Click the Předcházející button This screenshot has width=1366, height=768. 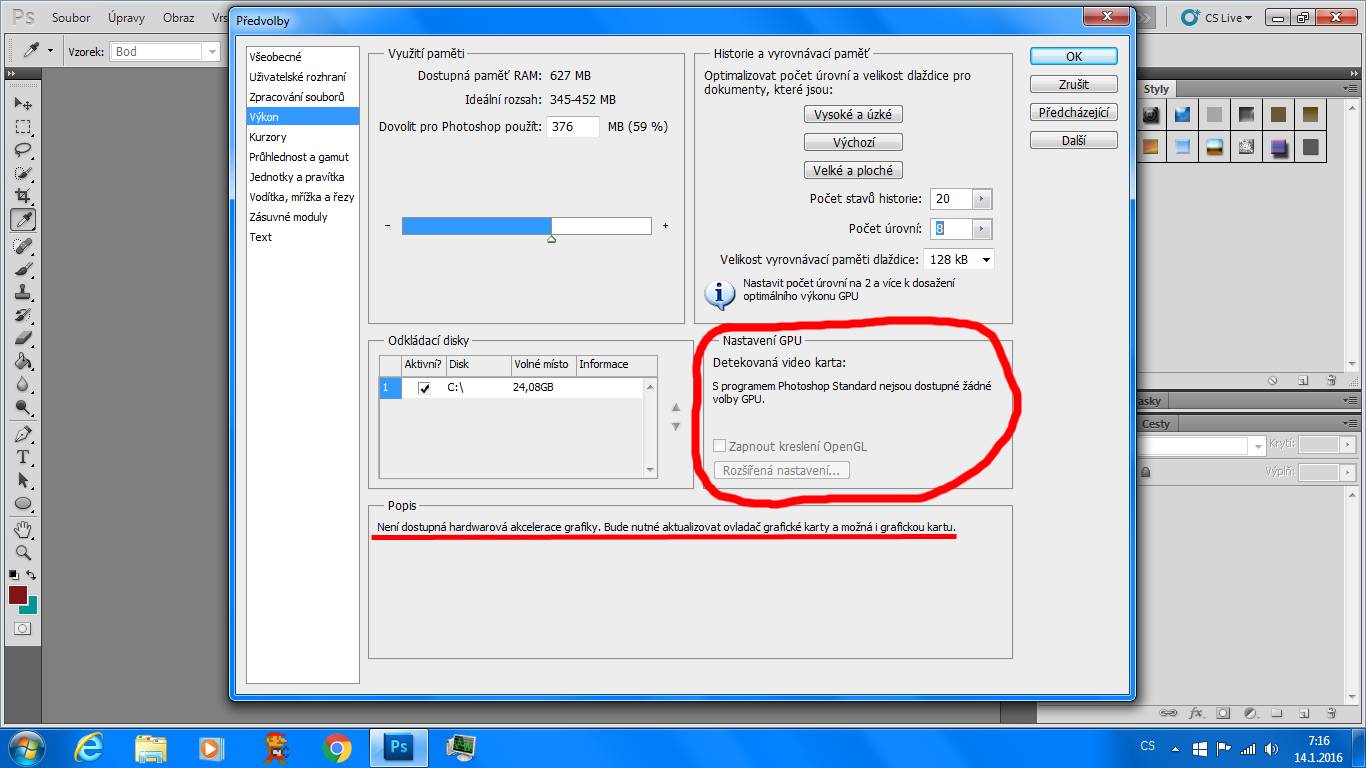coord(1074,113)
